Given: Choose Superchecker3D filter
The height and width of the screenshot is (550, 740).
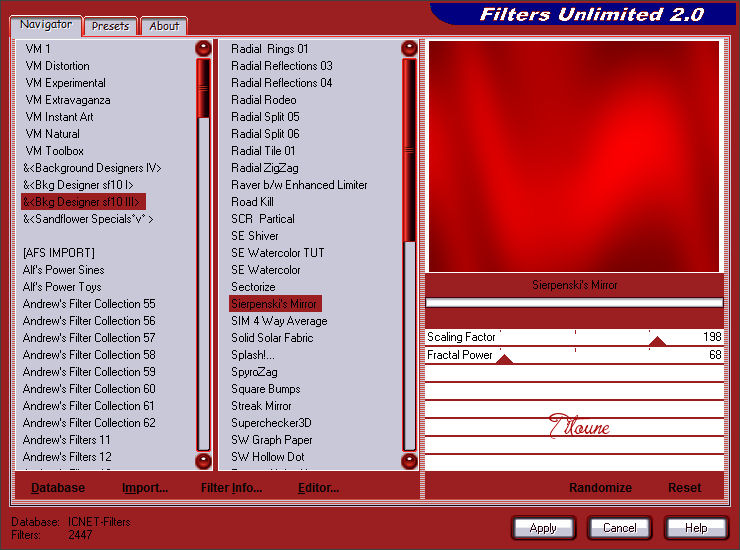Looking at the screenshot, I should (x=271, y=423).
